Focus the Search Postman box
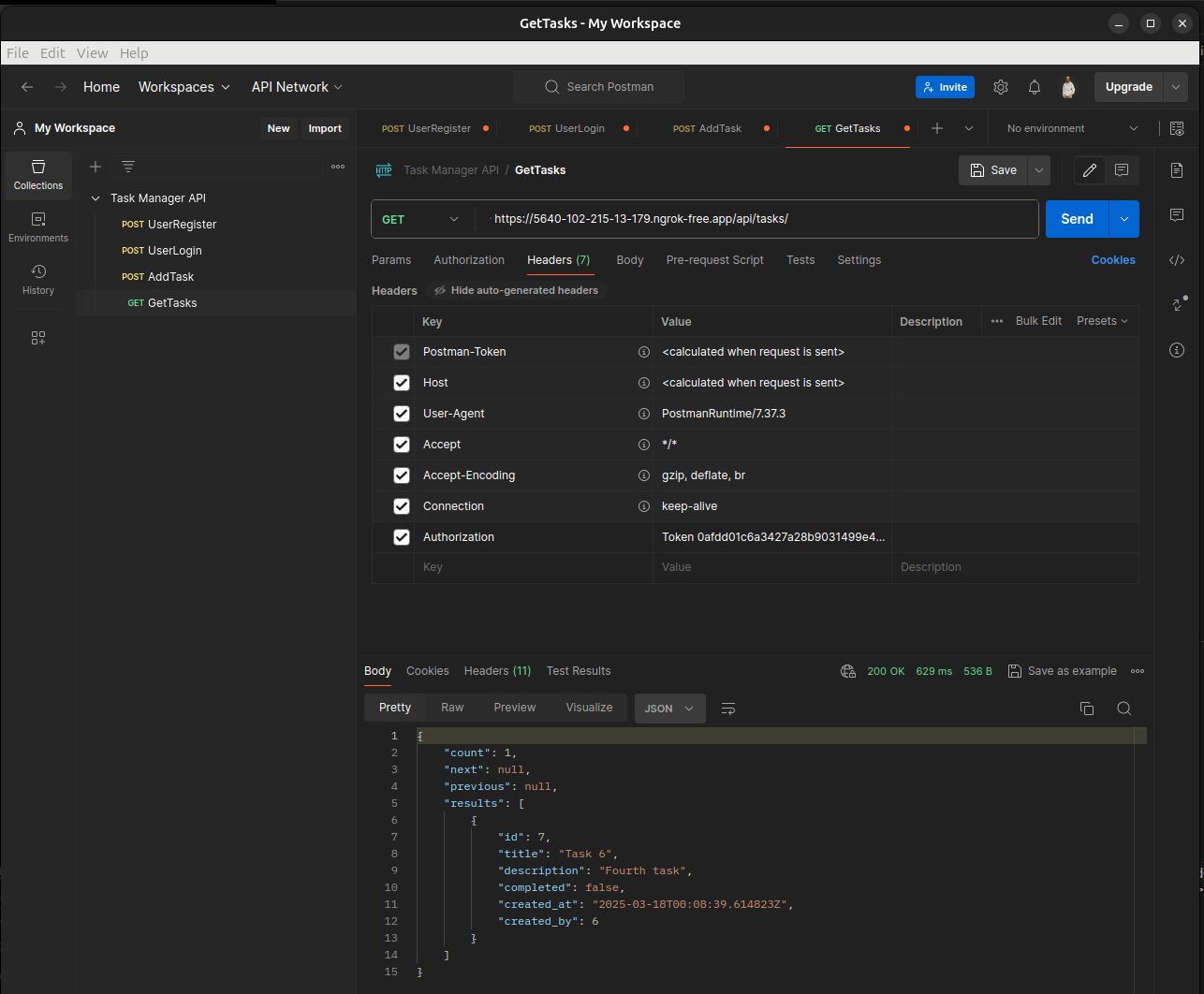 click(599, 87)
